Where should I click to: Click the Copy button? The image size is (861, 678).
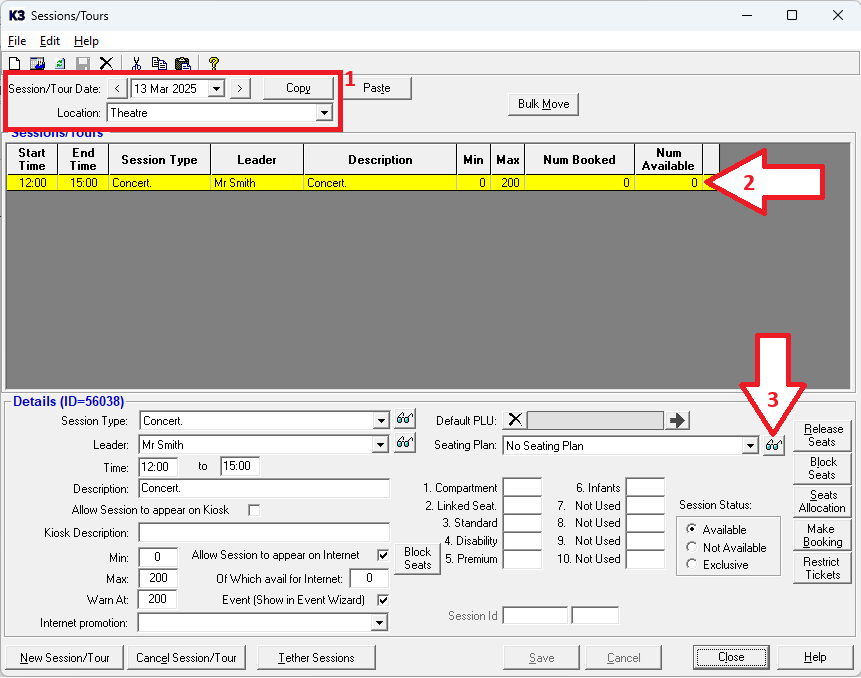point(298,88)
